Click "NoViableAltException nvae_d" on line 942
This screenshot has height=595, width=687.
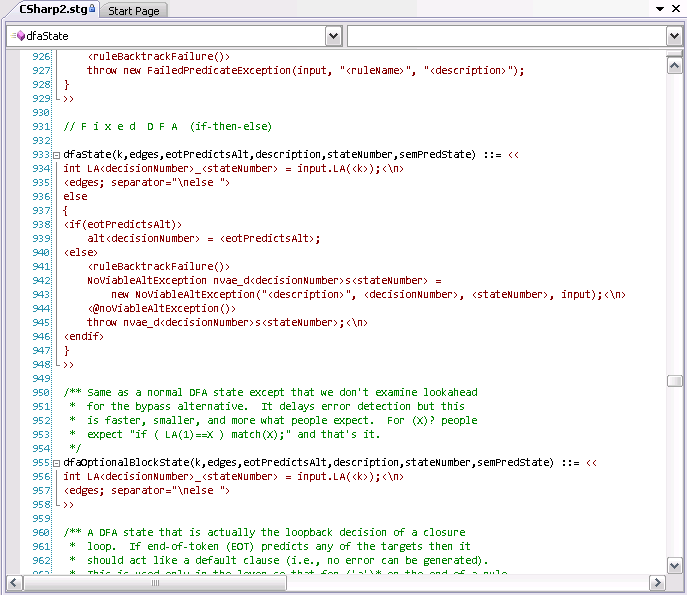(x=170, y=280)
